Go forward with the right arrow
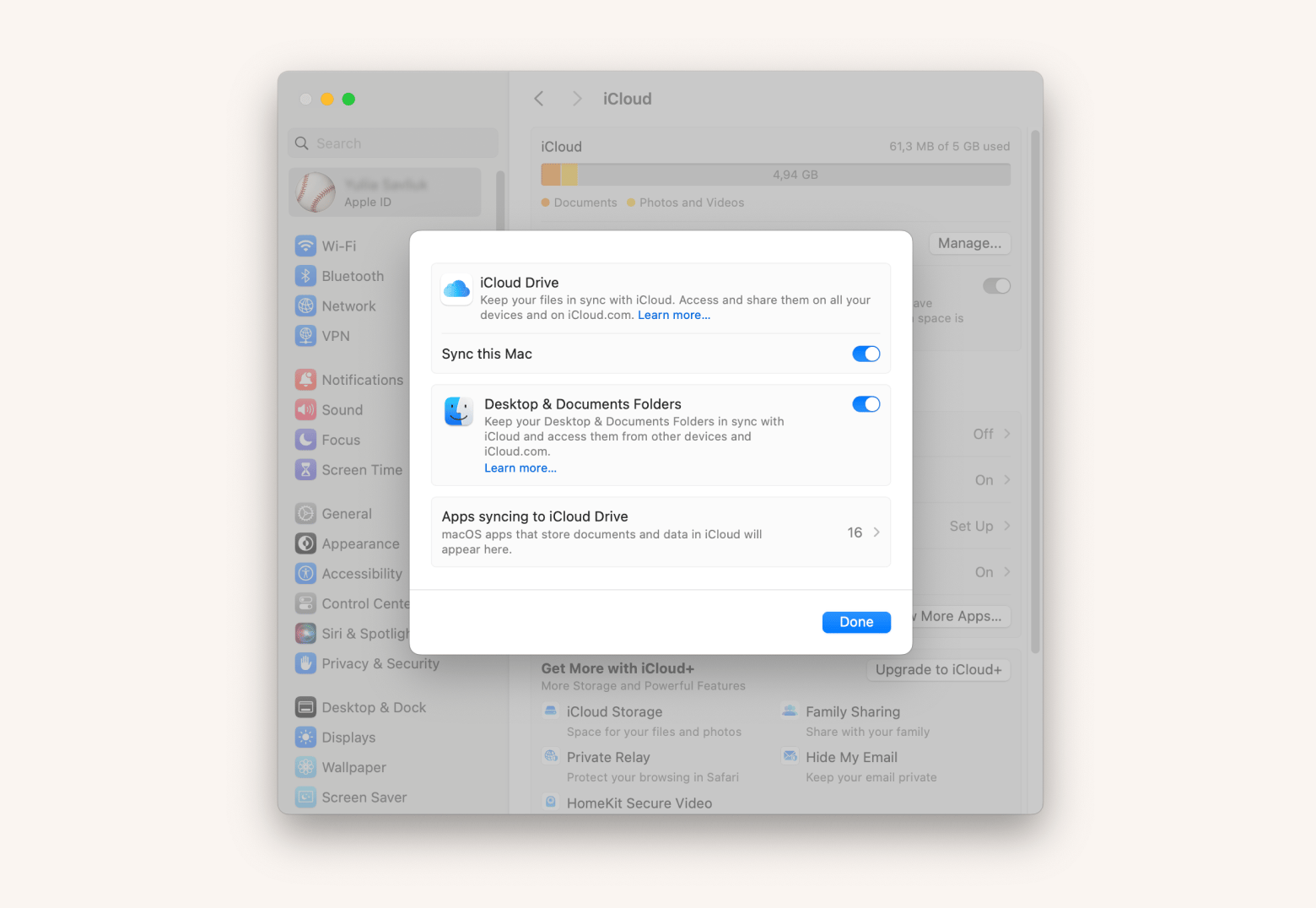 tap(577, 99)
